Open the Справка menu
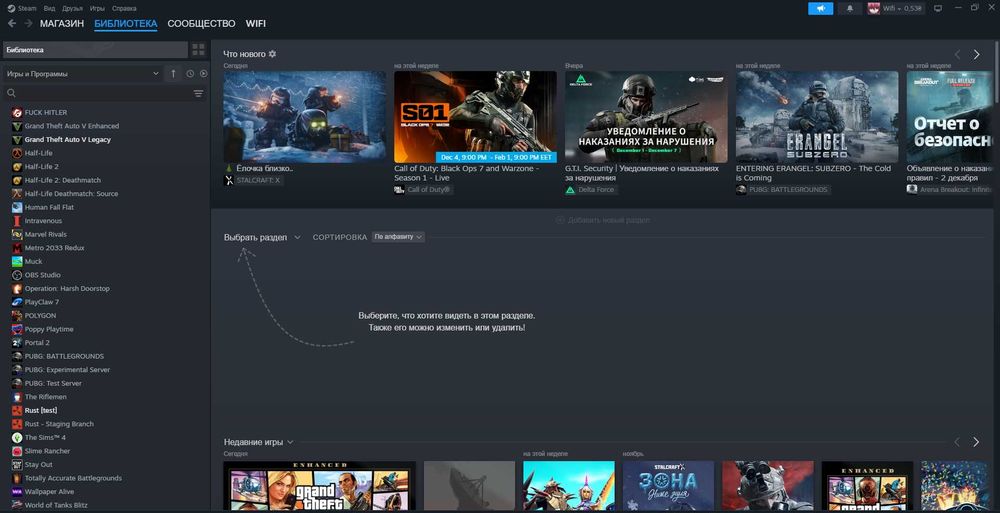The height and width of the screenshot is (513, 1000). click(124, 8)
